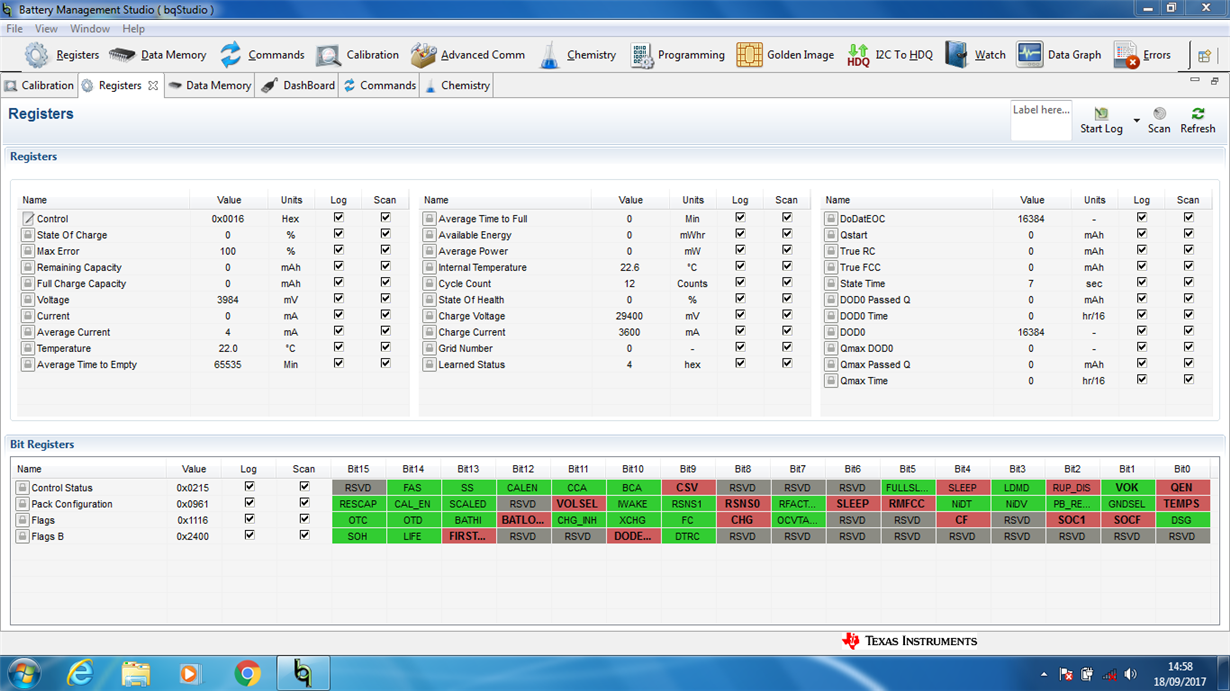This screenshot has height=691, width=1230.
Task: Open the Registers toolbar icon
Action: pyautogui.click(x=37, y=55)
